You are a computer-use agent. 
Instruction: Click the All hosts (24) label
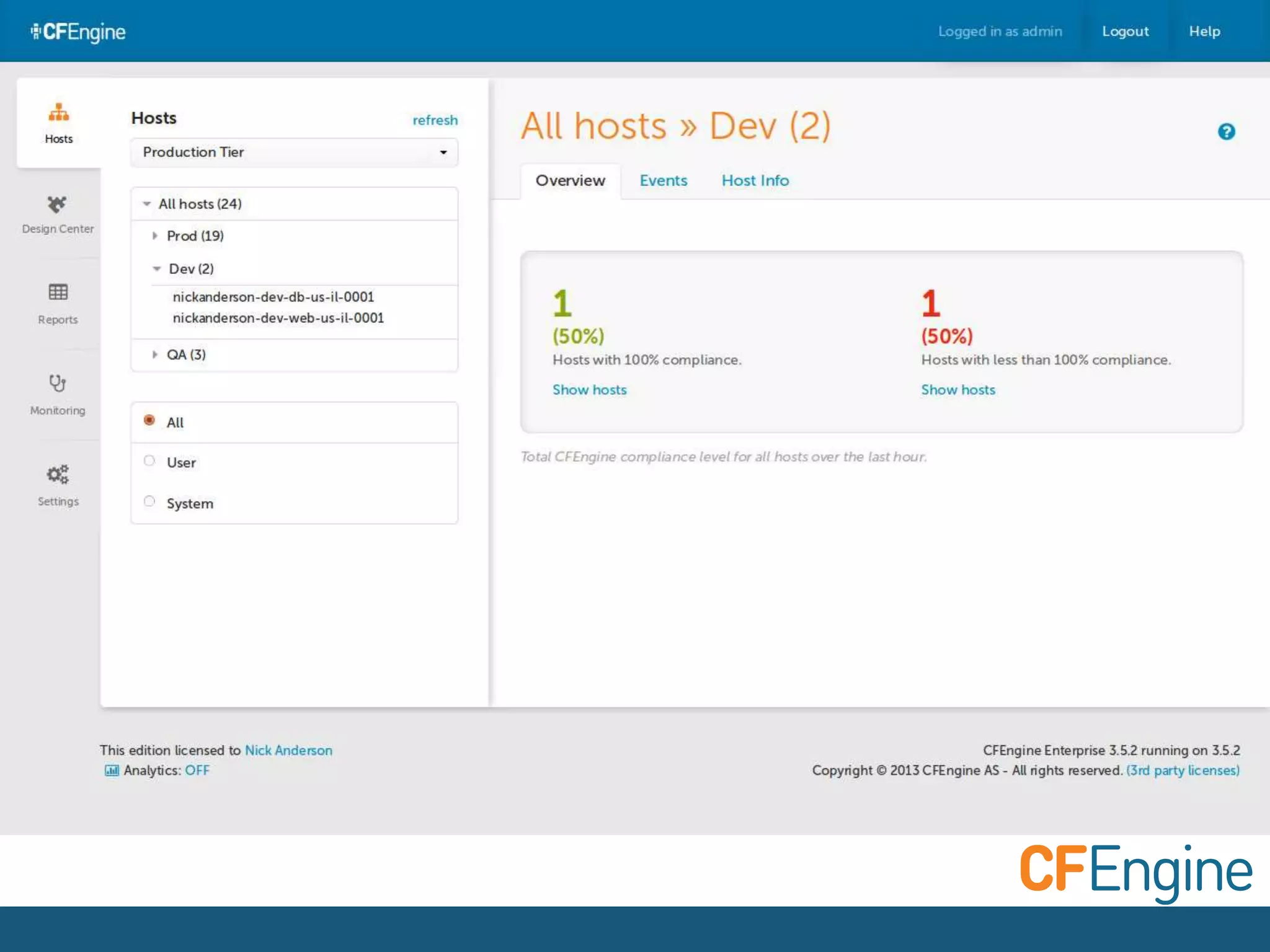200,204
